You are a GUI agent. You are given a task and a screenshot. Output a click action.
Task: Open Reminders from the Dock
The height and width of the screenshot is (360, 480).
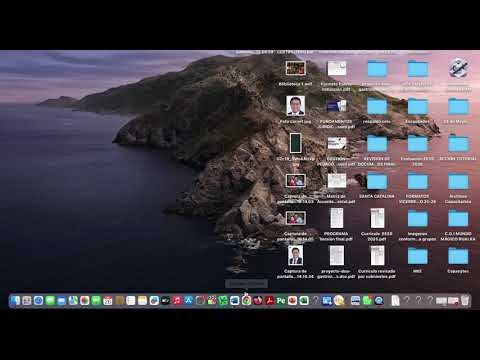coord(131,301)
